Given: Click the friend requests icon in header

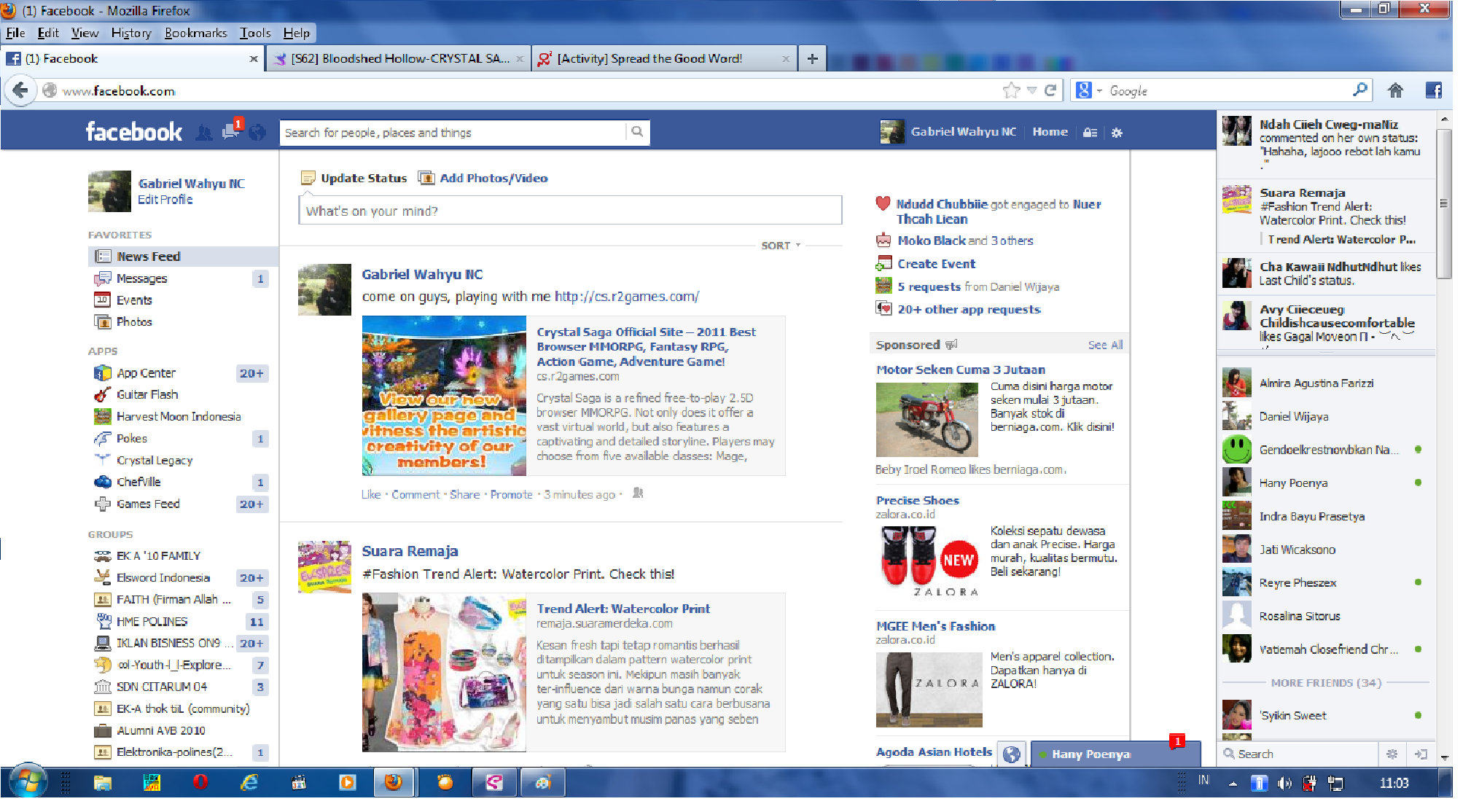Looking at the screenshot, I should pos(204,133).
